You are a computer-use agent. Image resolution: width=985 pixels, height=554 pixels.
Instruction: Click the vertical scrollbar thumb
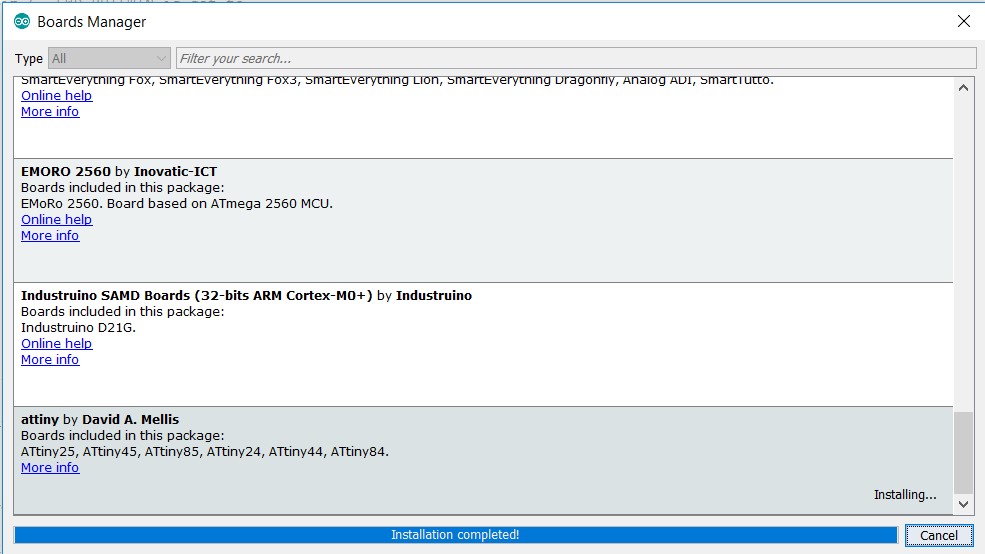click(963, 452)
